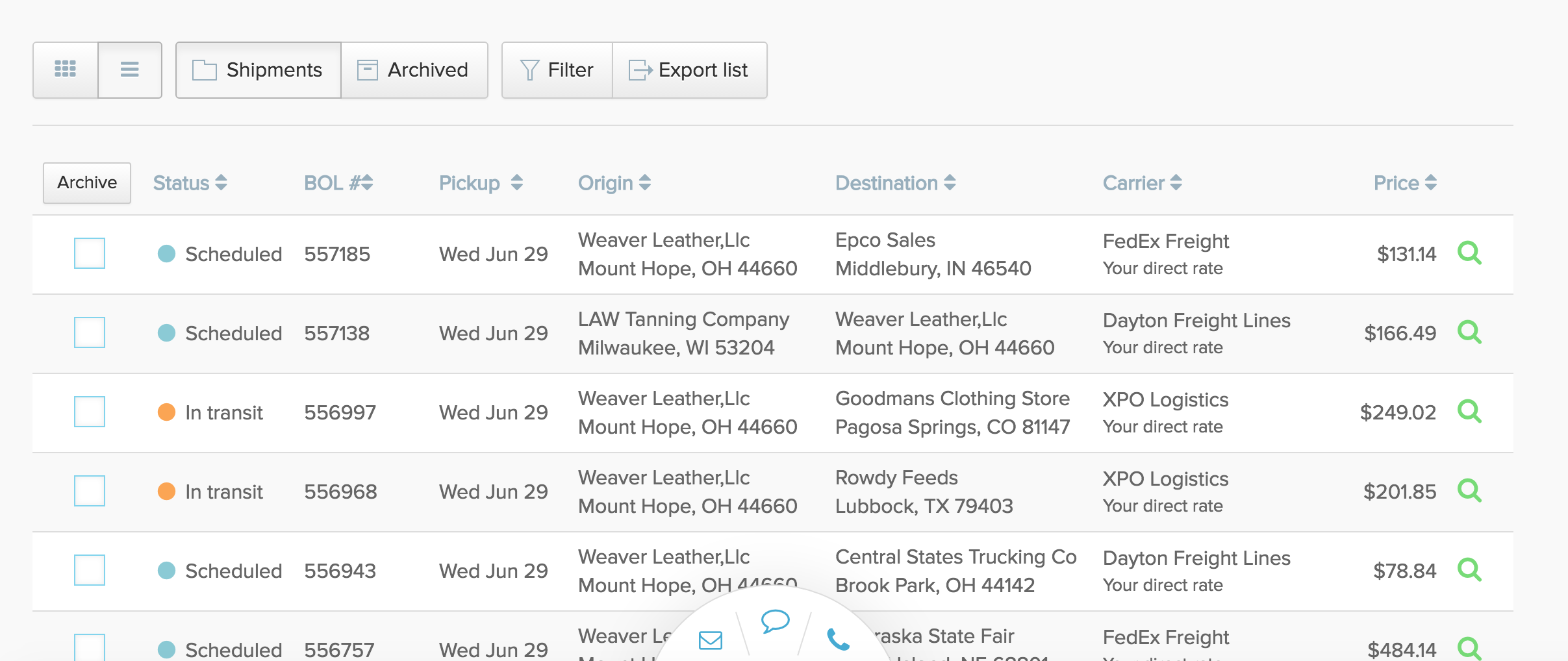Click XPO Logistics carrier for 556997

click(x=1166, y=400)
